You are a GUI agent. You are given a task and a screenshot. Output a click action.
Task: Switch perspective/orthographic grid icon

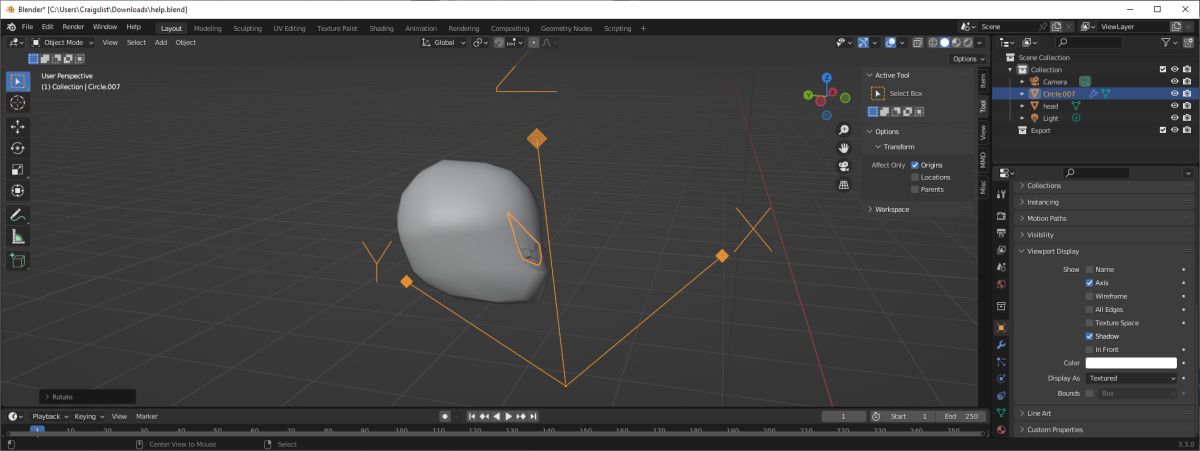844,185
